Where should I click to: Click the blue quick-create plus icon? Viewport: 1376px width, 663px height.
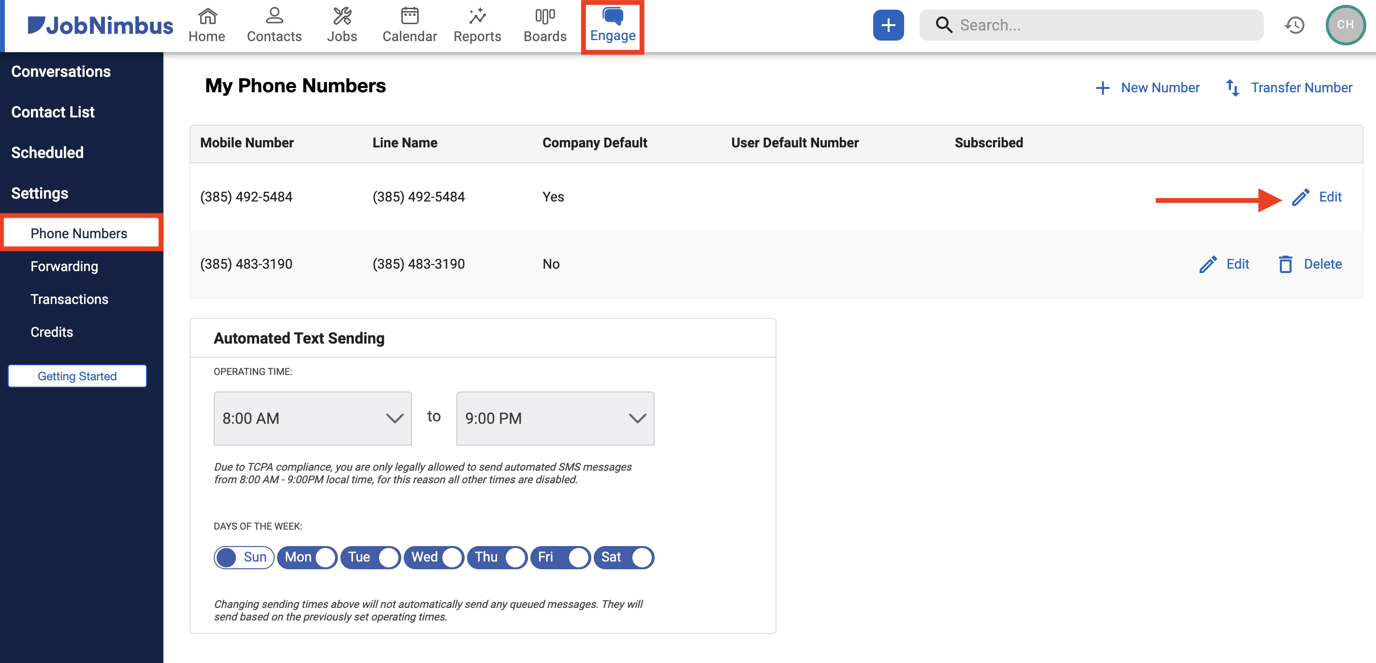tap(888, 24)
